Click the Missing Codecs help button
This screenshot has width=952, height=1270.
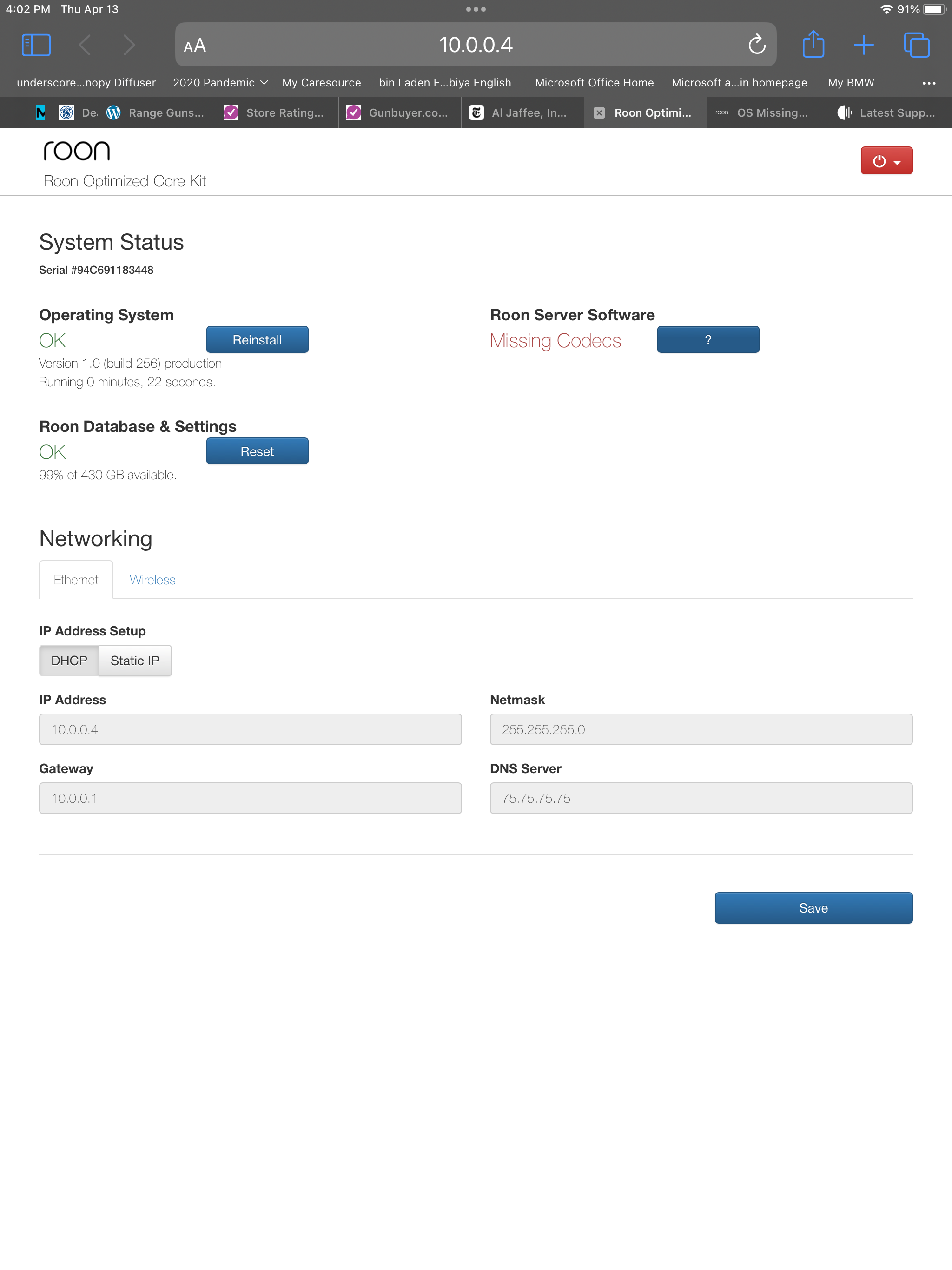tap(707, 340)
